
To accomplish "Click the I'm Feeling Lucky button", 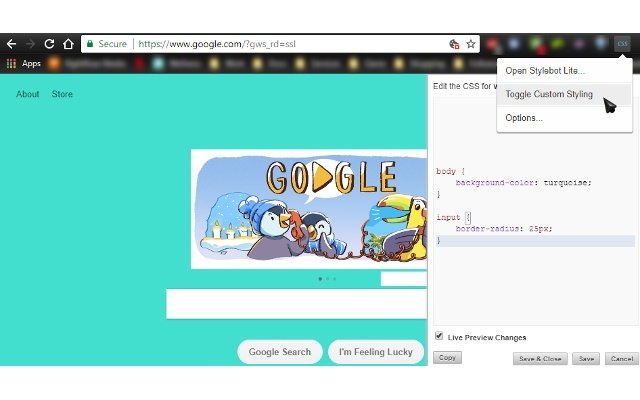I will point(376,352).
